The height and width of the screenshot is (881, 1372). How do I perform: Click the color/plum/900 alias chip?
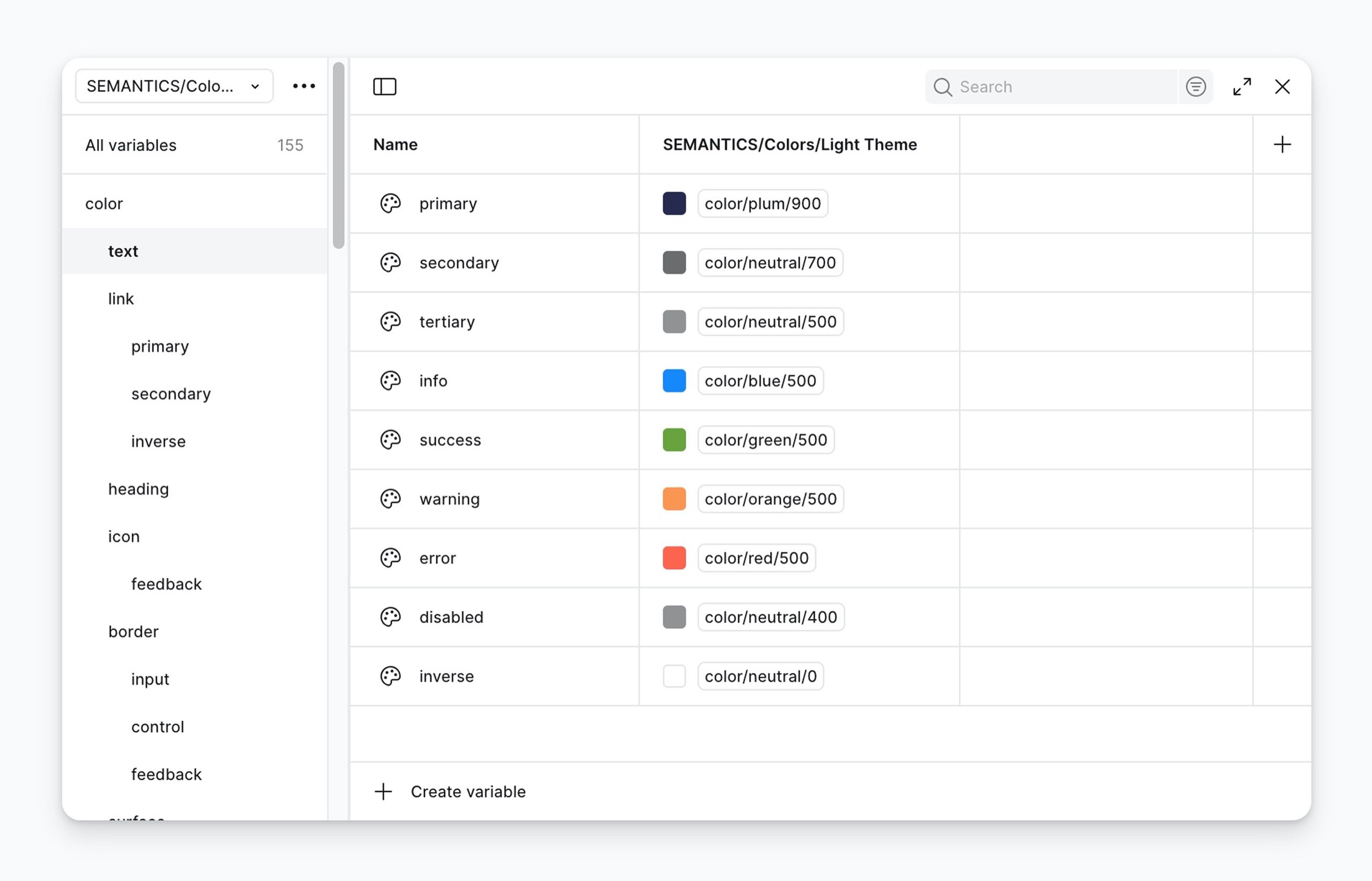763,203
